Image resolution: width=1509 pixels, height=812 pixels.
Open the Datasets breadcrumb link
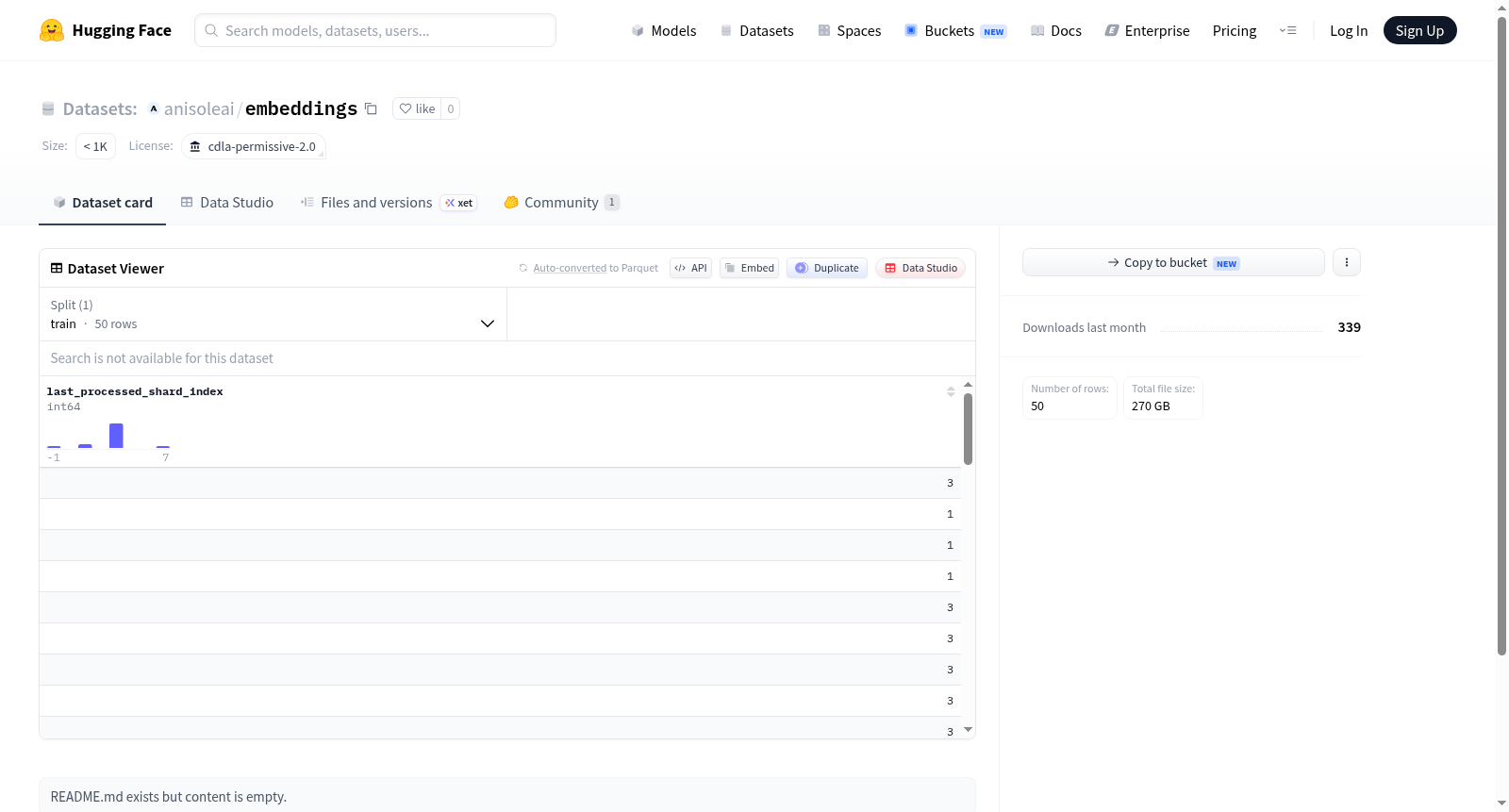coord(100,109)
